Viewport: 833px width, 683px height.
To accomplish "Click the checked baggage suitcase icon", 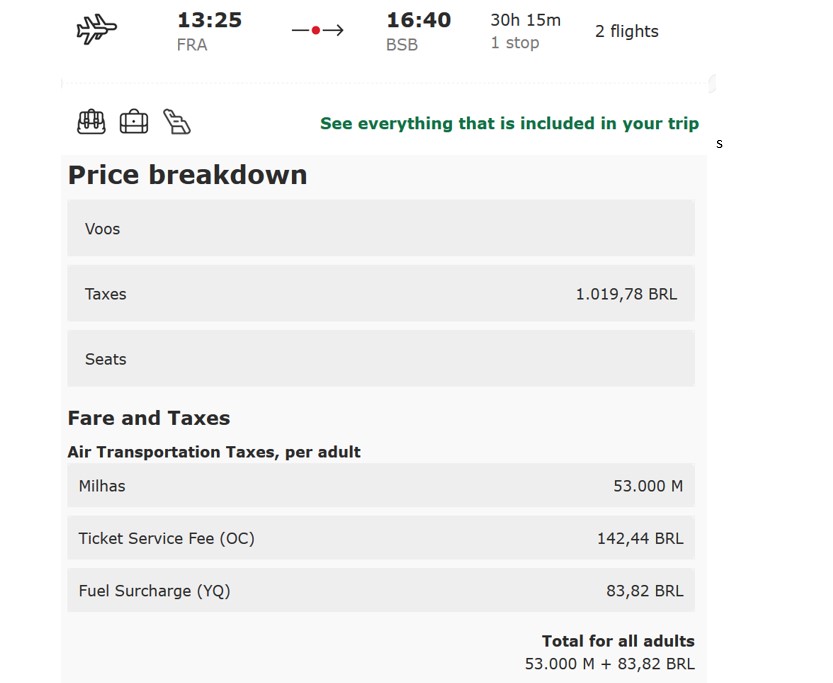I will pos(91,122).
